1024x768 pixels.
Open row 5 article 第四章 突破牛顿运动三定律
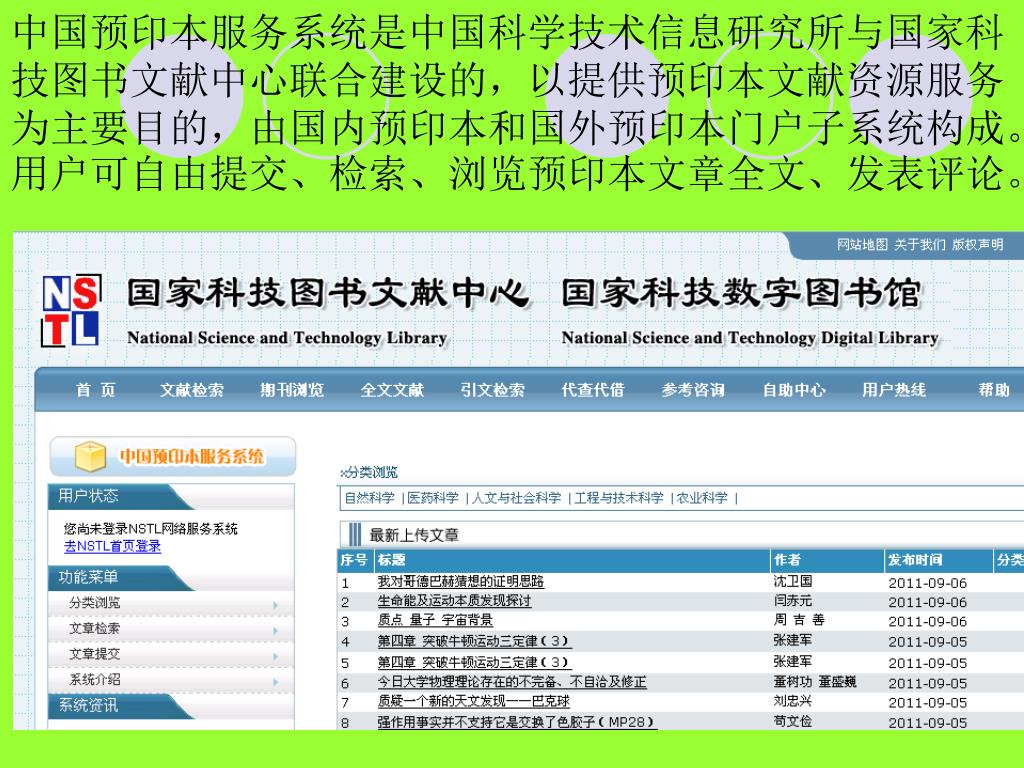(474, 662)
